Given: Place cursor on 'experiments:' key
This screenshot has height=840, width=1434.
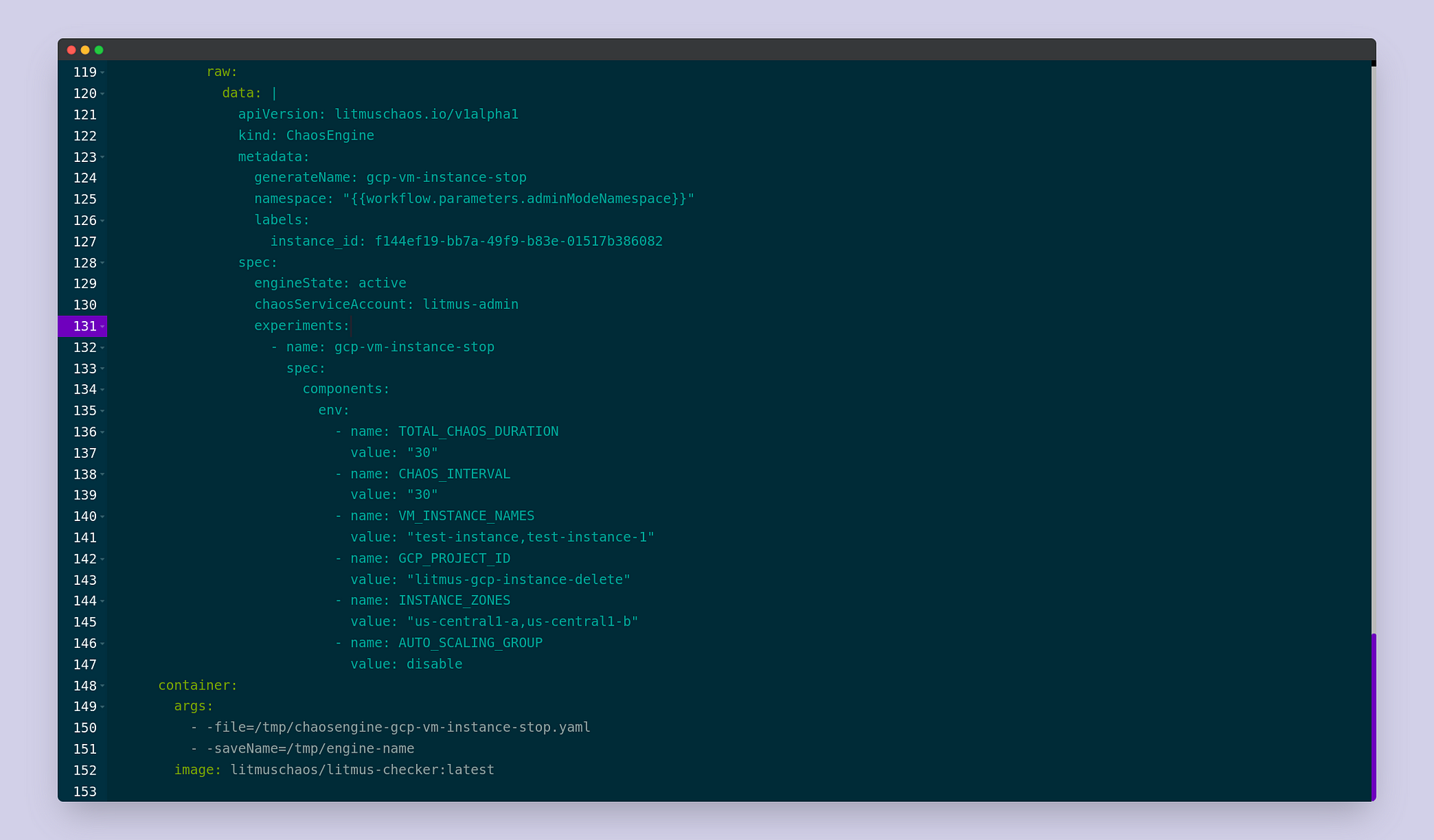Looking at the screenshot, I should tap(302, 326).
